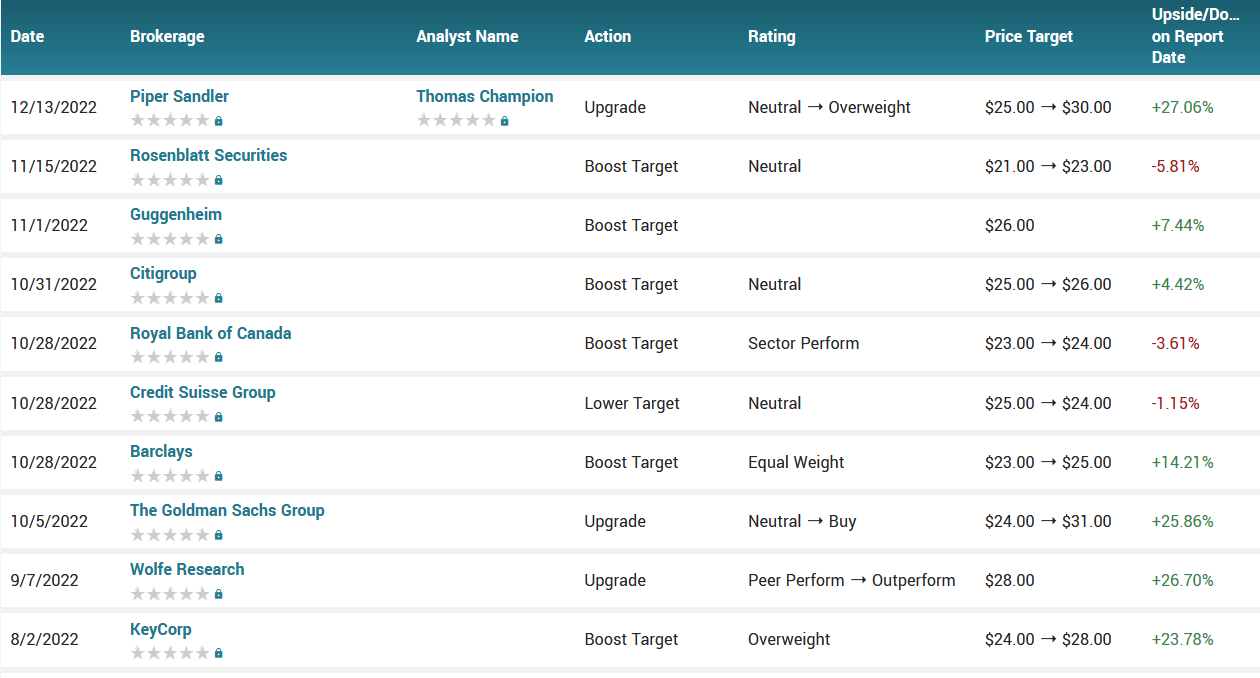Click the $24.00 → $31.00 price target
This screenshot has width=1260, height=678.
pos(1048,521)
